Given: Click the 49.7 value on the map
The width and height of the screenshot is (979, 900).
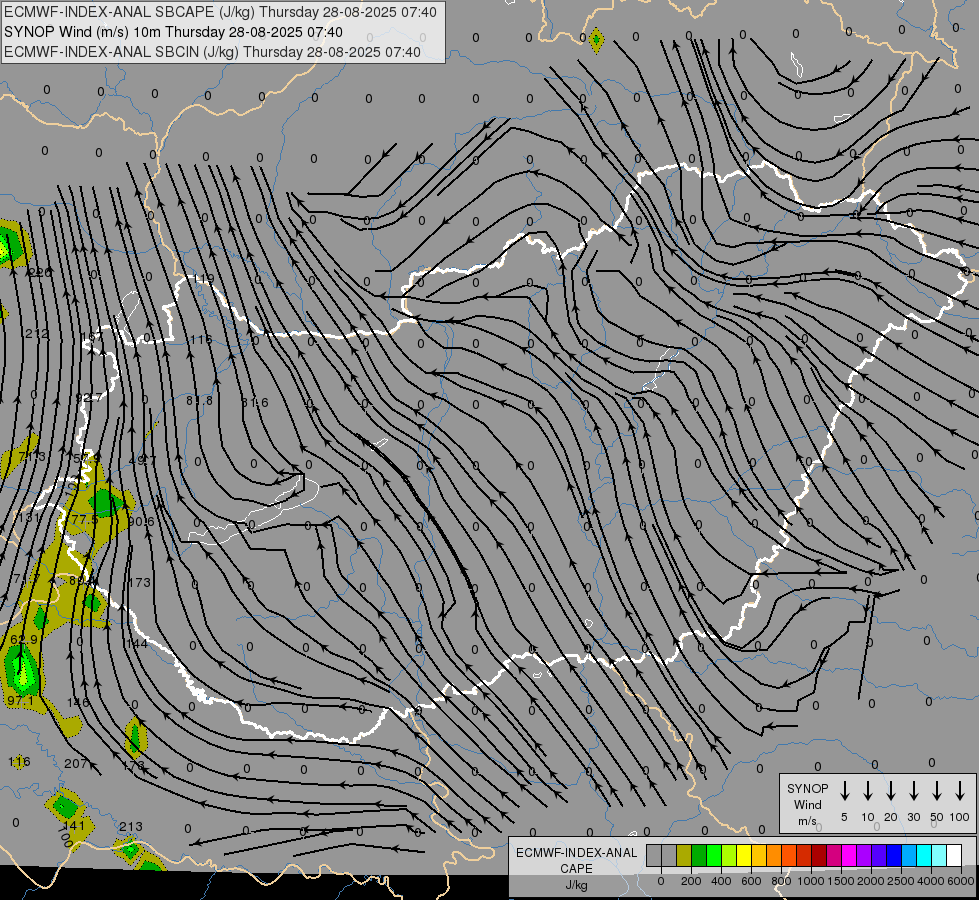Looking at the screenshot, I should coord(142,460).
